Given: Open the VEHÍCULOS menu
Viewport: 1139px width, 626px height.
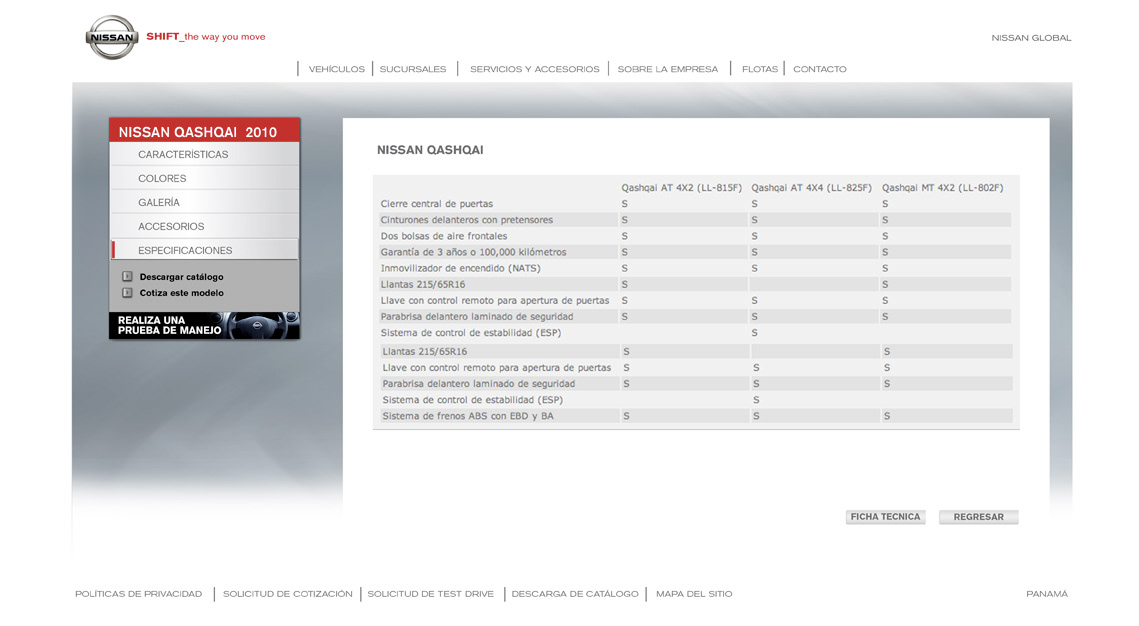Looking at the screenshot, I should (336, 69).
